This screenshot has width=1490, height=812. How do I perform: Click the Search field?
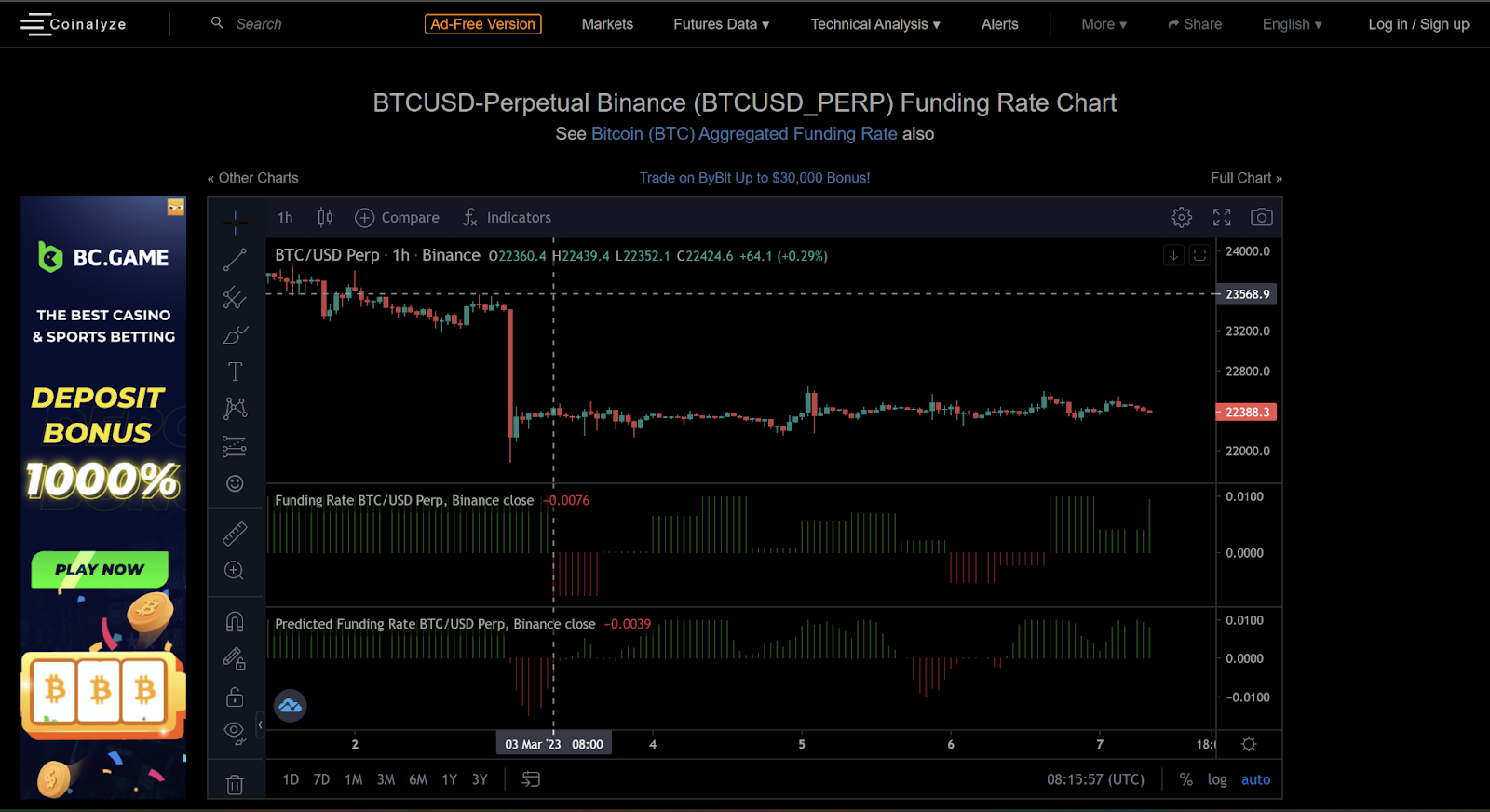coord(259,24)
